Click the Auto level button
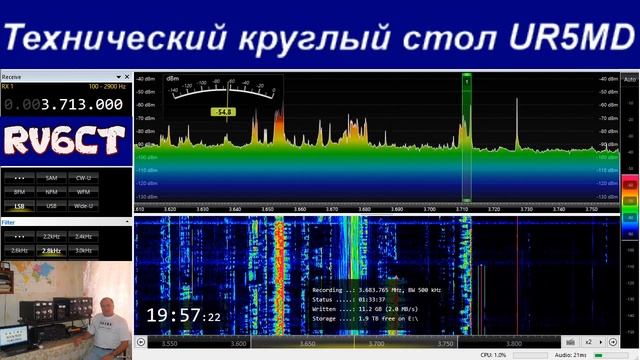 (x=630, y=79)
